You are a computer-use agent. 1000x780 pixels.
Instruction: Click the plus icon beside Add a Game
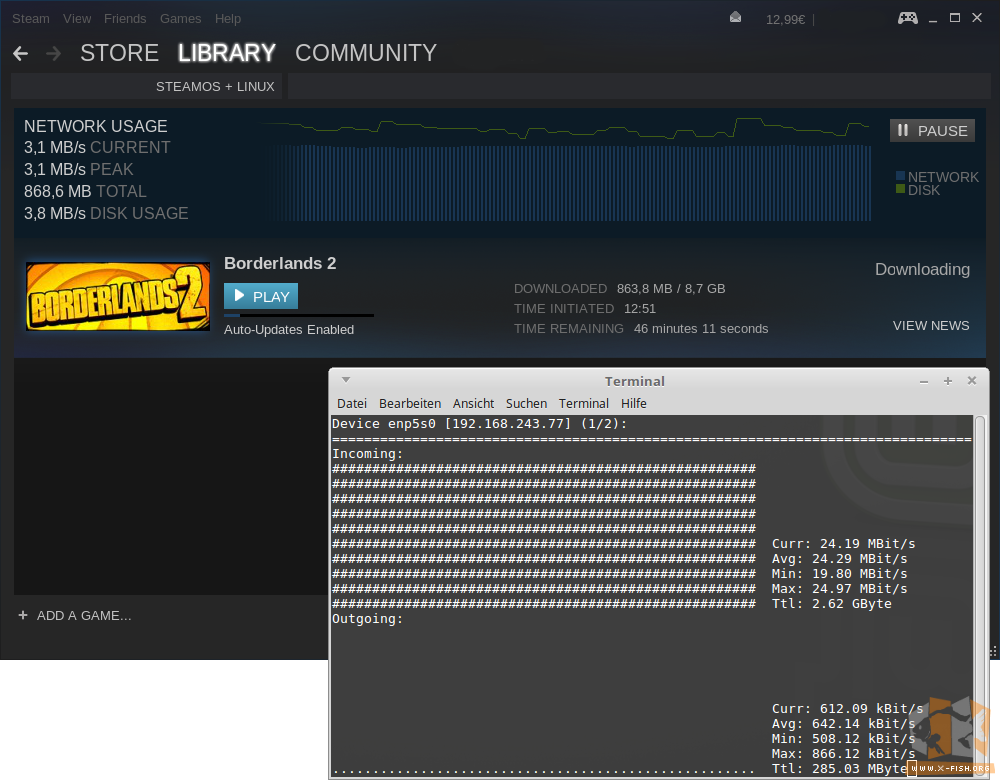pos(23,615)
